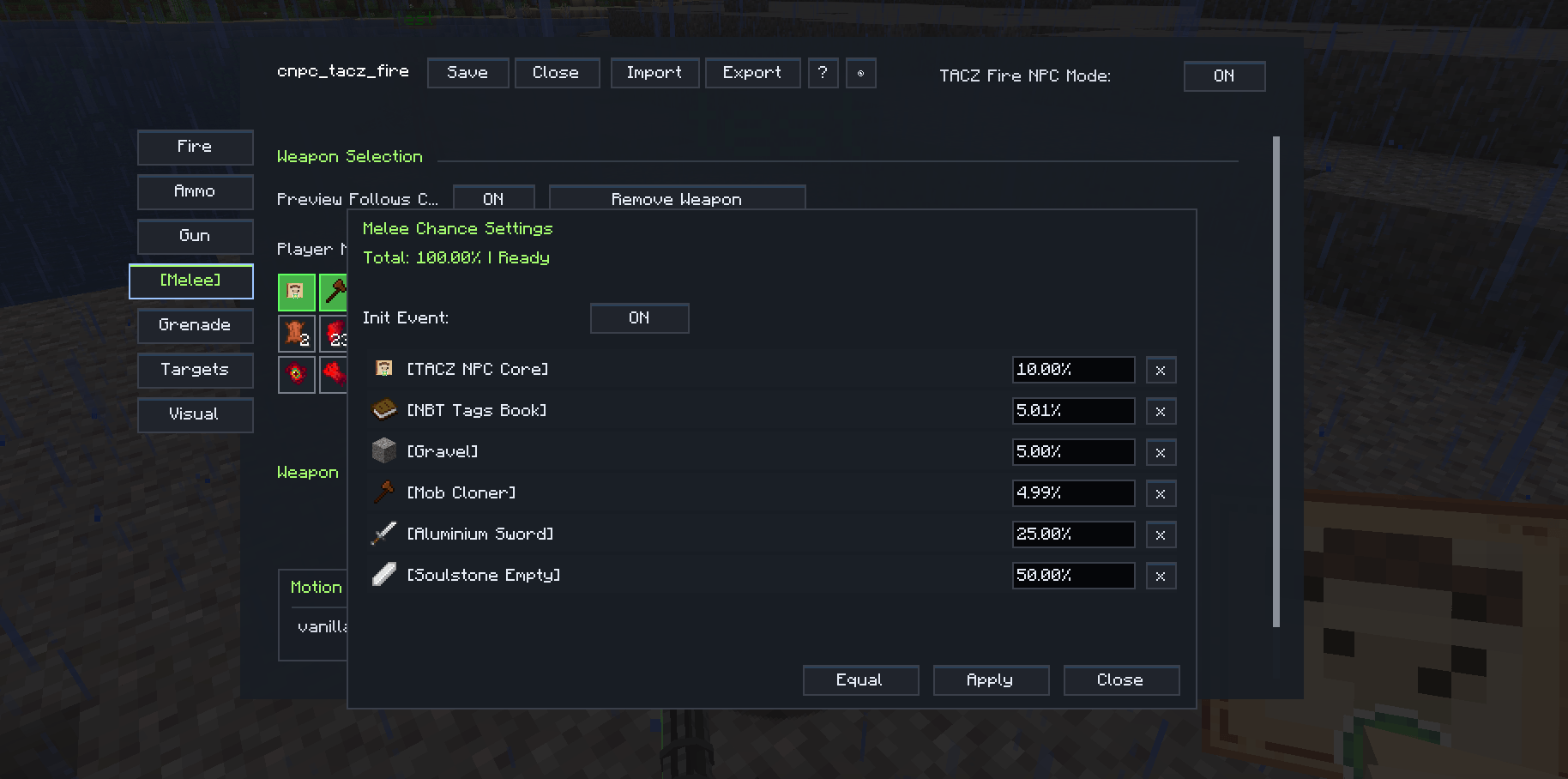1568x779 pixels.
Task: Switch to the Grenade tab
Action: tap(195, 325)
